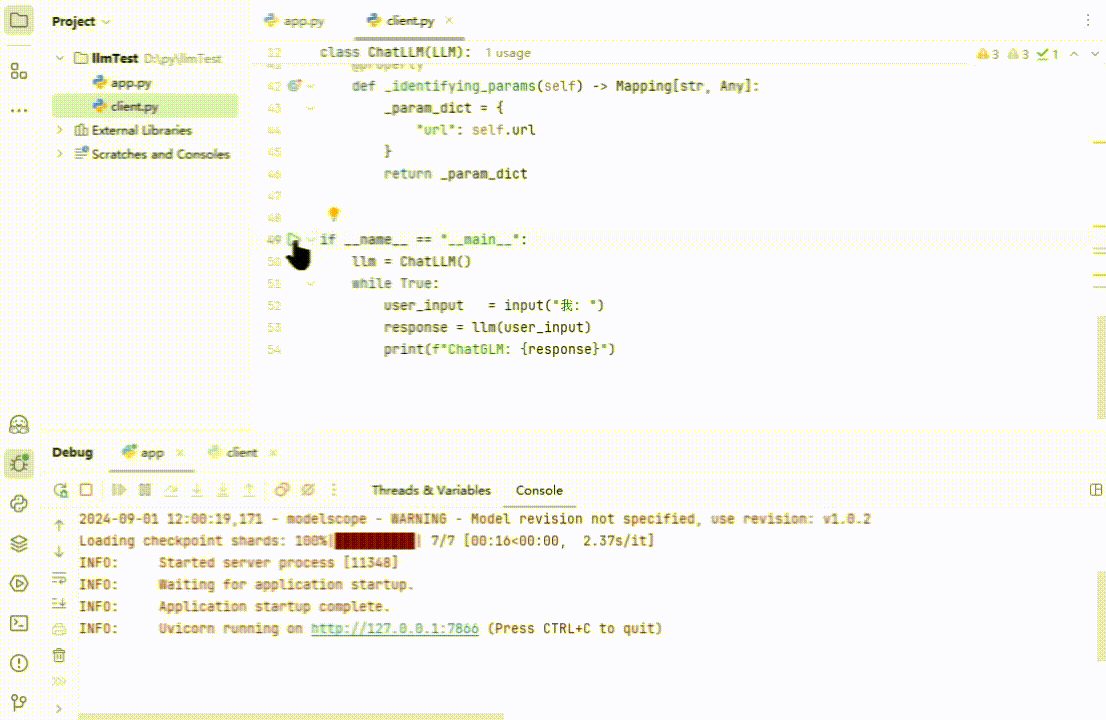The height and width of the screenshot is (720, 1106).
Task: Switch to the app.py editor tab
Action: pyautogui.click(x=294, y=21)
